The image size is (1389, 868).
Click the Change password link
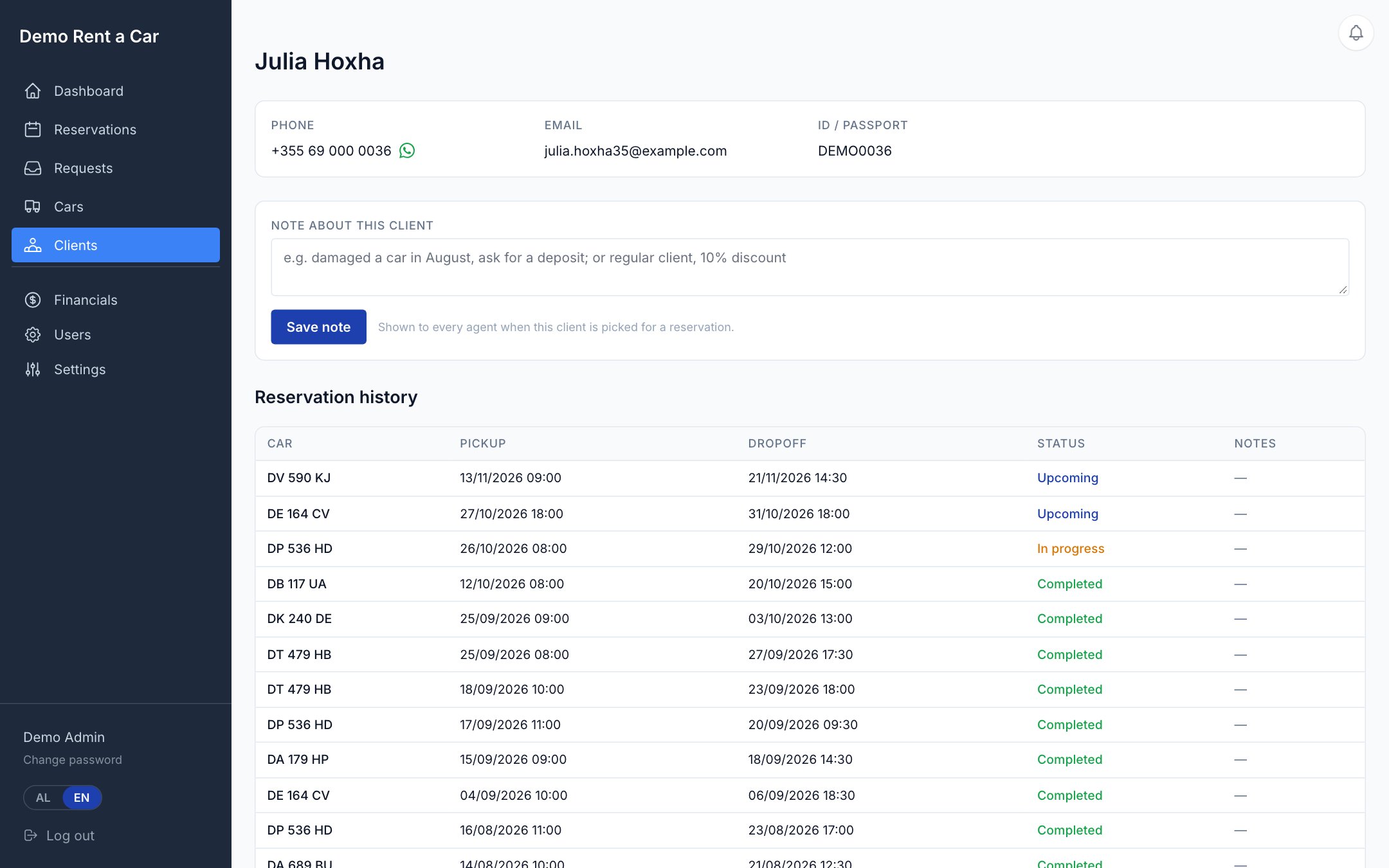point(73,759)
